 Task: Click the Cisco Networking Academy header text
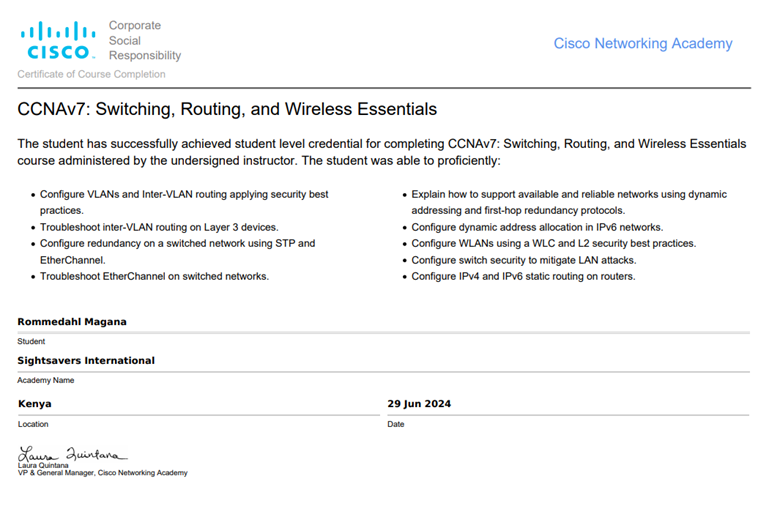(643, 44)
